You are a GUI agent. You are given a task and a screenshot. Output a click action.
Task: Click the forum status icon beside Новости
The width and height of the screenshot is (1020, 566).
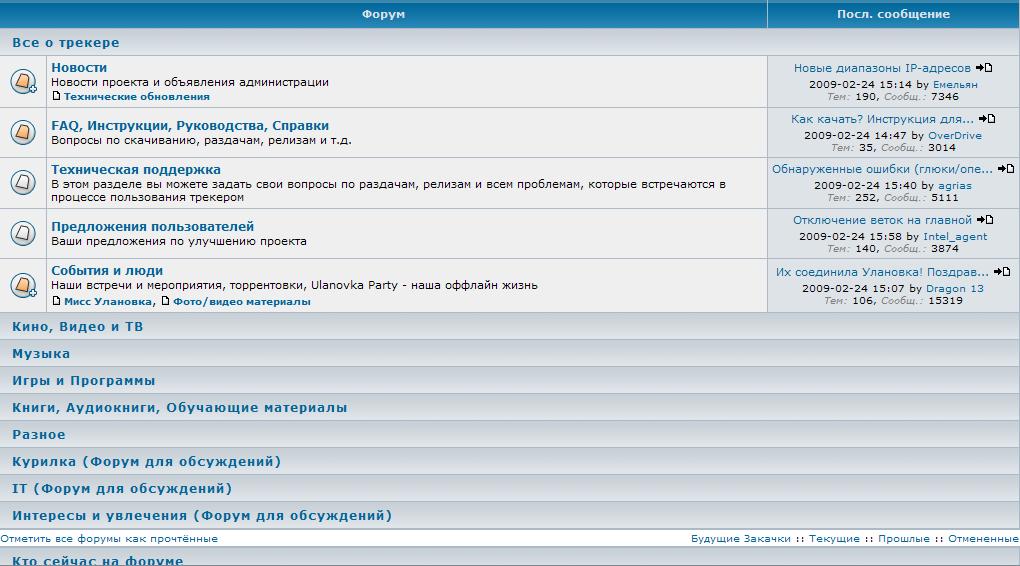(23, 81)
